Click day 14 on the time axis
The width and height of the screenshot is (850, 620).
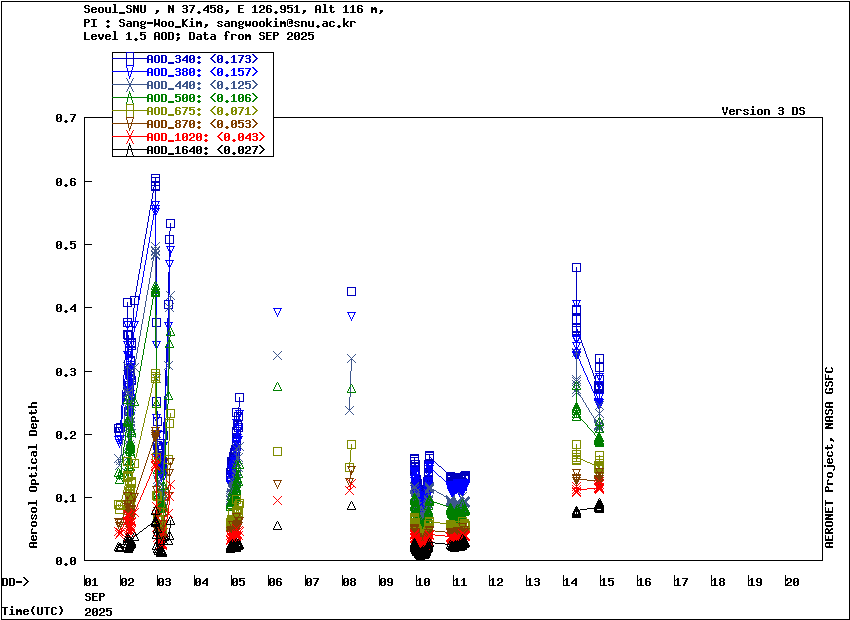569,582
